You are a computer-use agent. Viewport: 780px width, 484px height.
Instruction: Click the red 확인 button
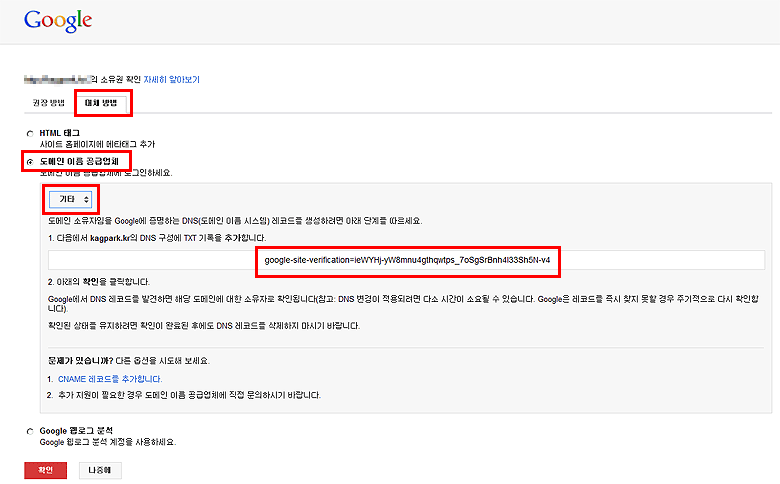pos(45,470)
